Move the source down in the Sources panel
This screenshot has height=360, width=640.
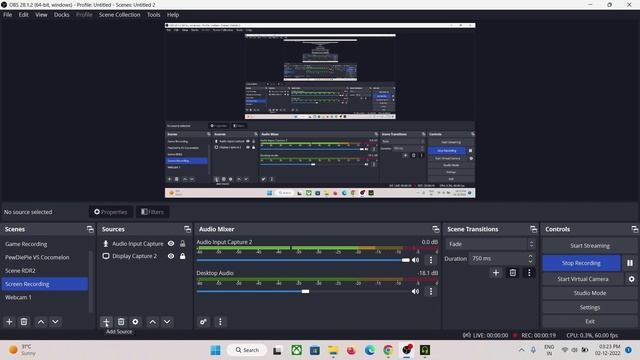(167, 322)
